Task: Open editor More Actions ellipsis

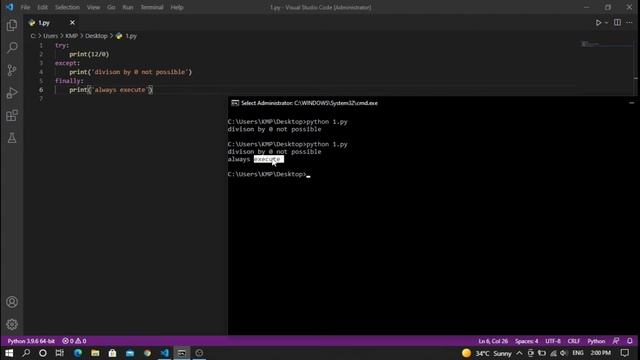Action: pyautogui.click(x=629, y=23)
